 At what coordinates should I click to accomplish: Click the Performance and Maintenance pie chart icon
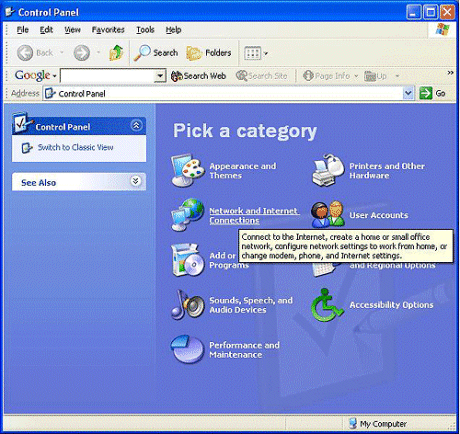click(187, 349)
